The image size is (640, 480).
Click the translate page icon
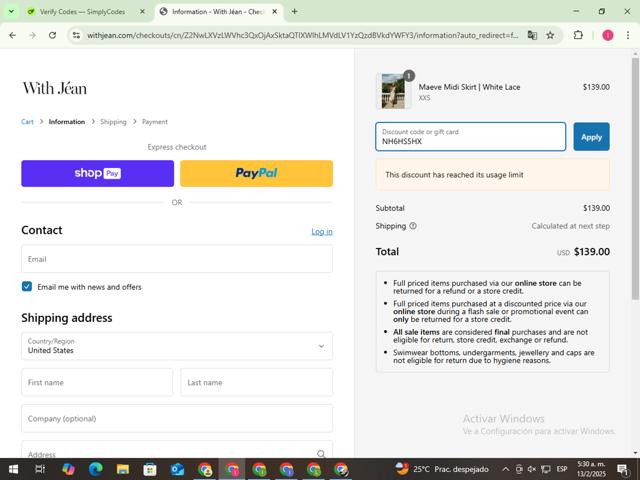[532, 35]
